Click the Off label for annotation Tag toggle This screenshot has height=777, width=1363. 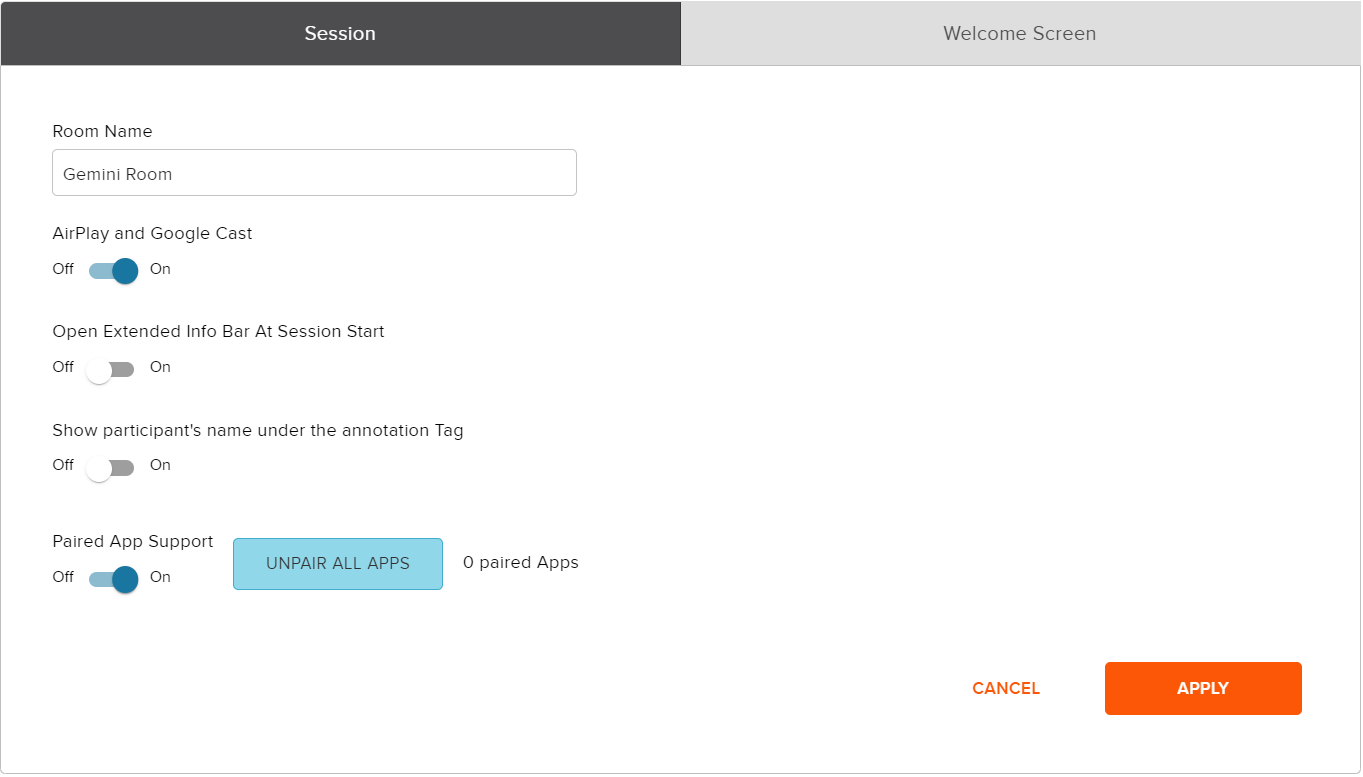coord(62,465)
